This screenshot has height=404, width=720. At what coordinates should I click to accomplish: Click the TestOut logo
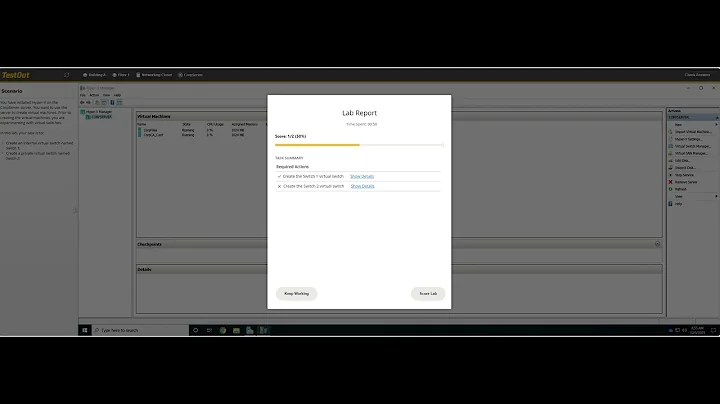click(16, 75)
